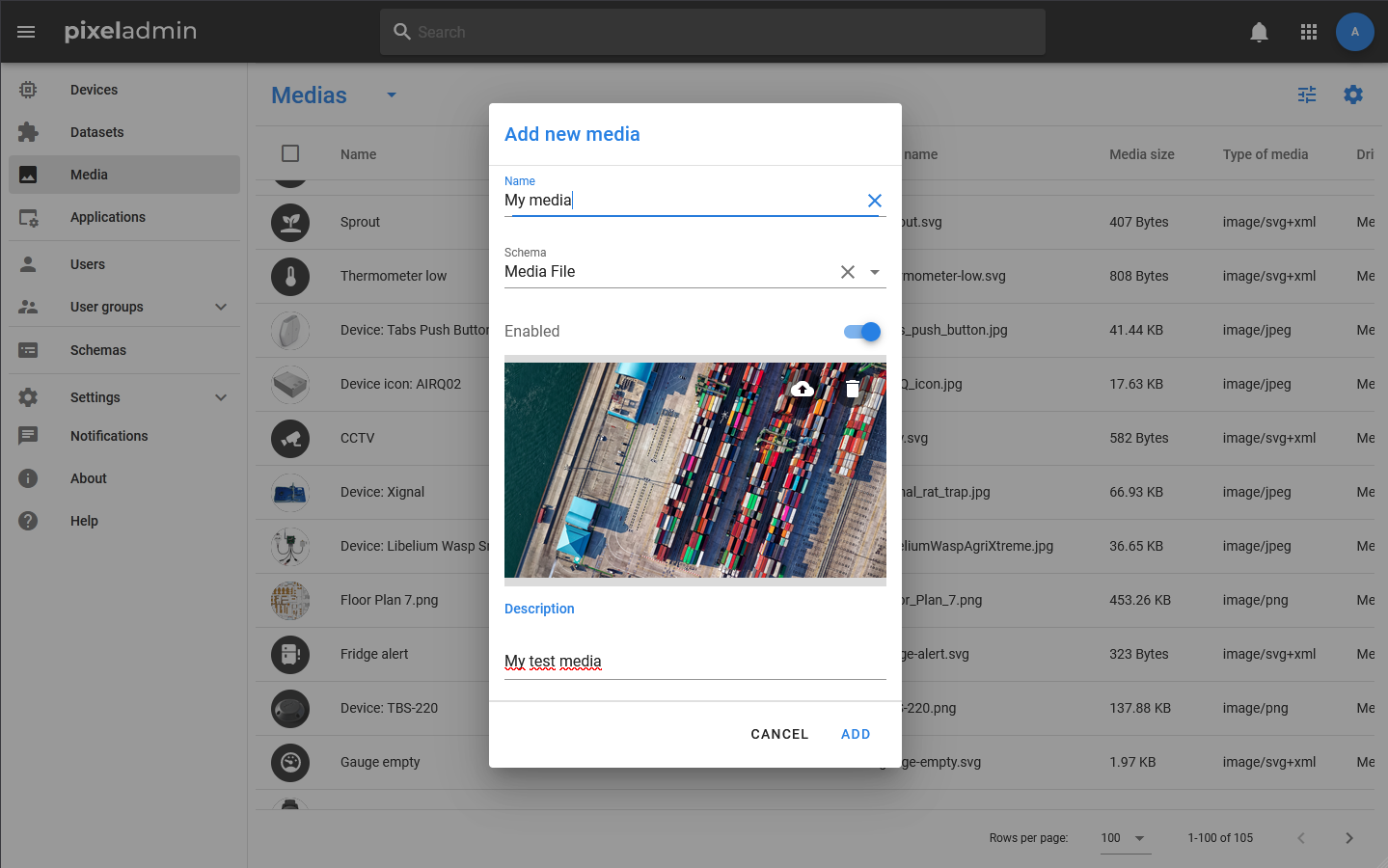Click the Description text field
1388x868 pixels.
pos(694,662)
